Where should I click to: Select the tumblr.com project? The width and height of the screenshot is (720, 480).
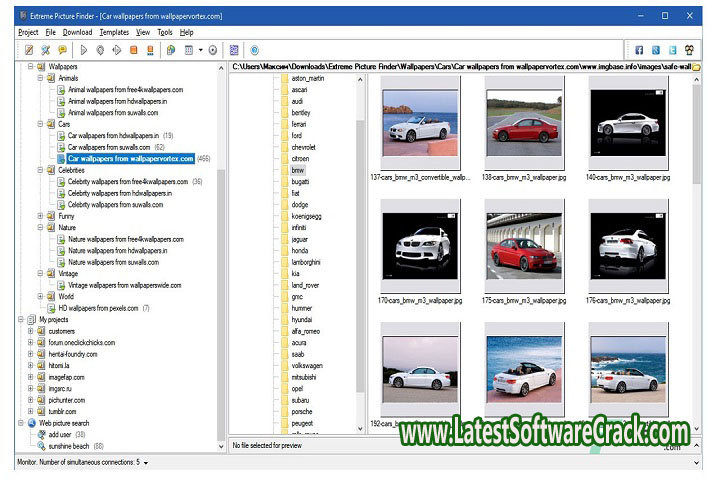pyautogui.click(x=62, y=412)
